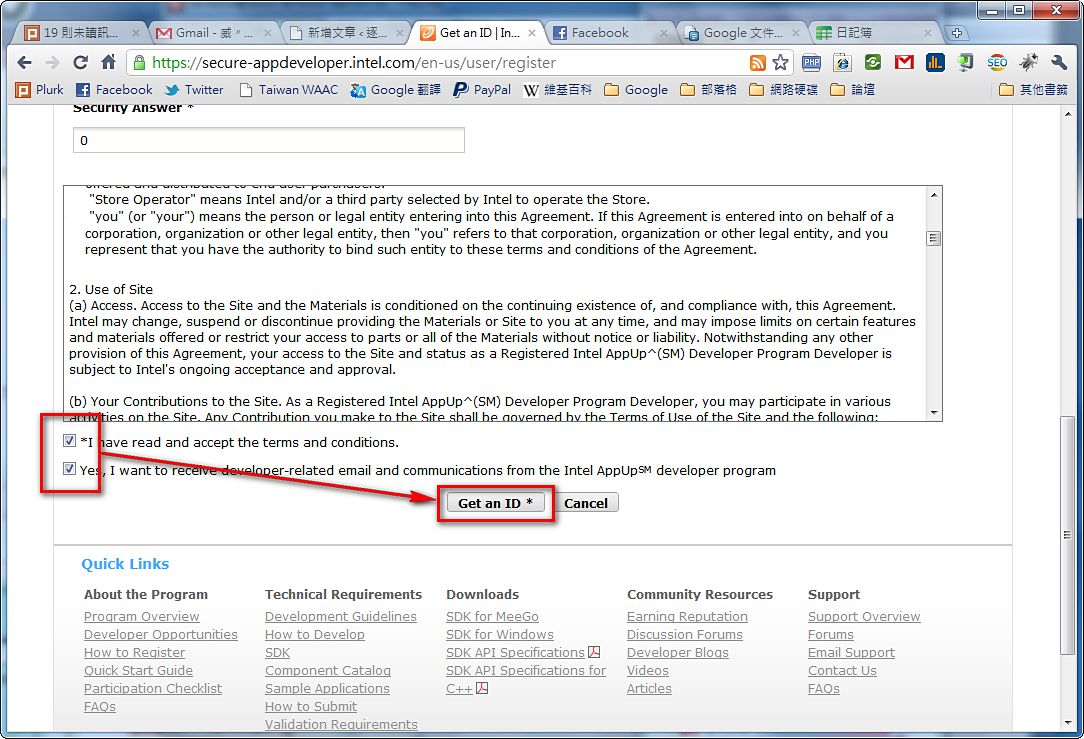Open the Earning Reputation link

(687, 617)
